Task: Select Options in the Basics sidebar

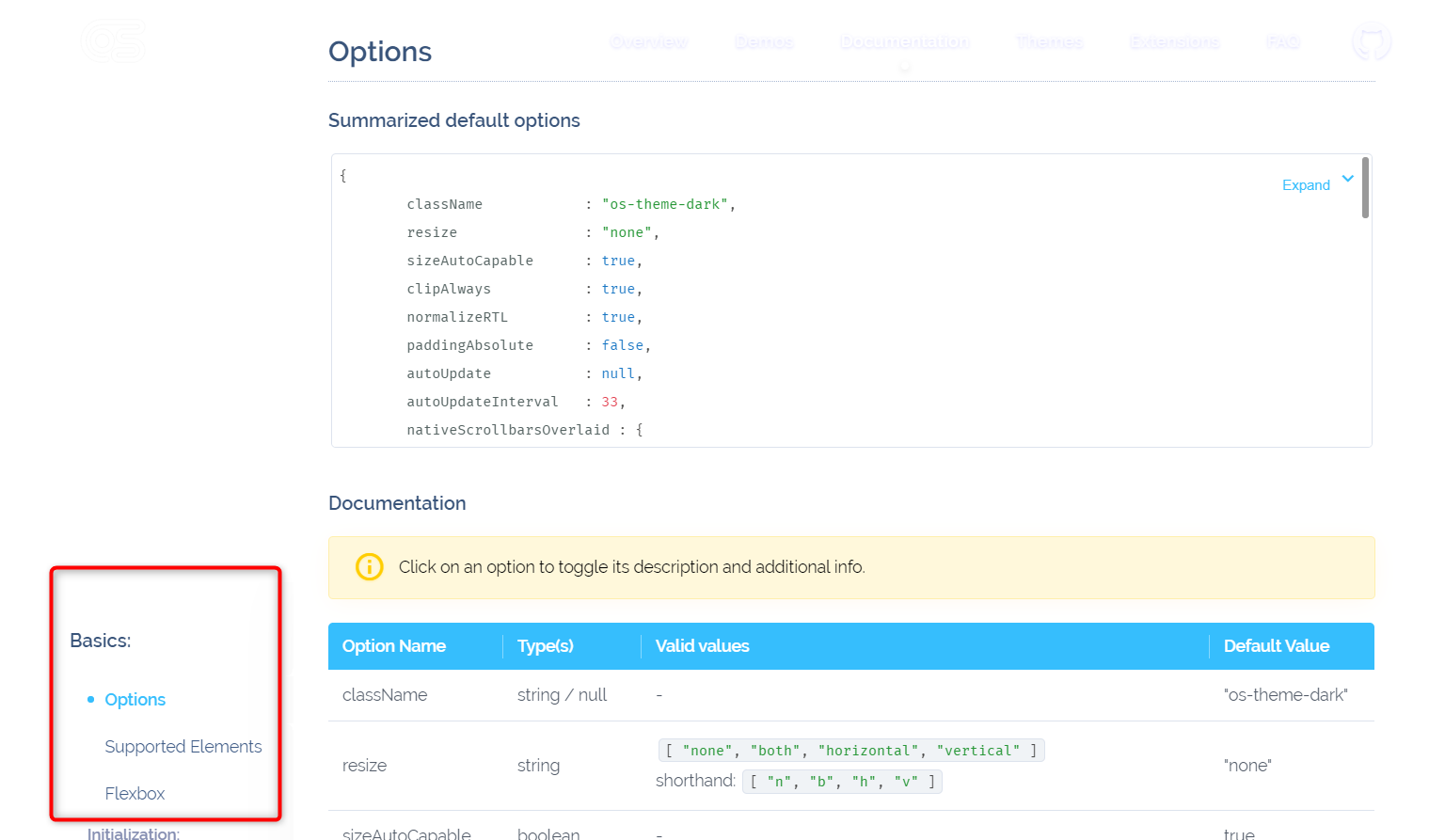Action: [x=135, y=699]
